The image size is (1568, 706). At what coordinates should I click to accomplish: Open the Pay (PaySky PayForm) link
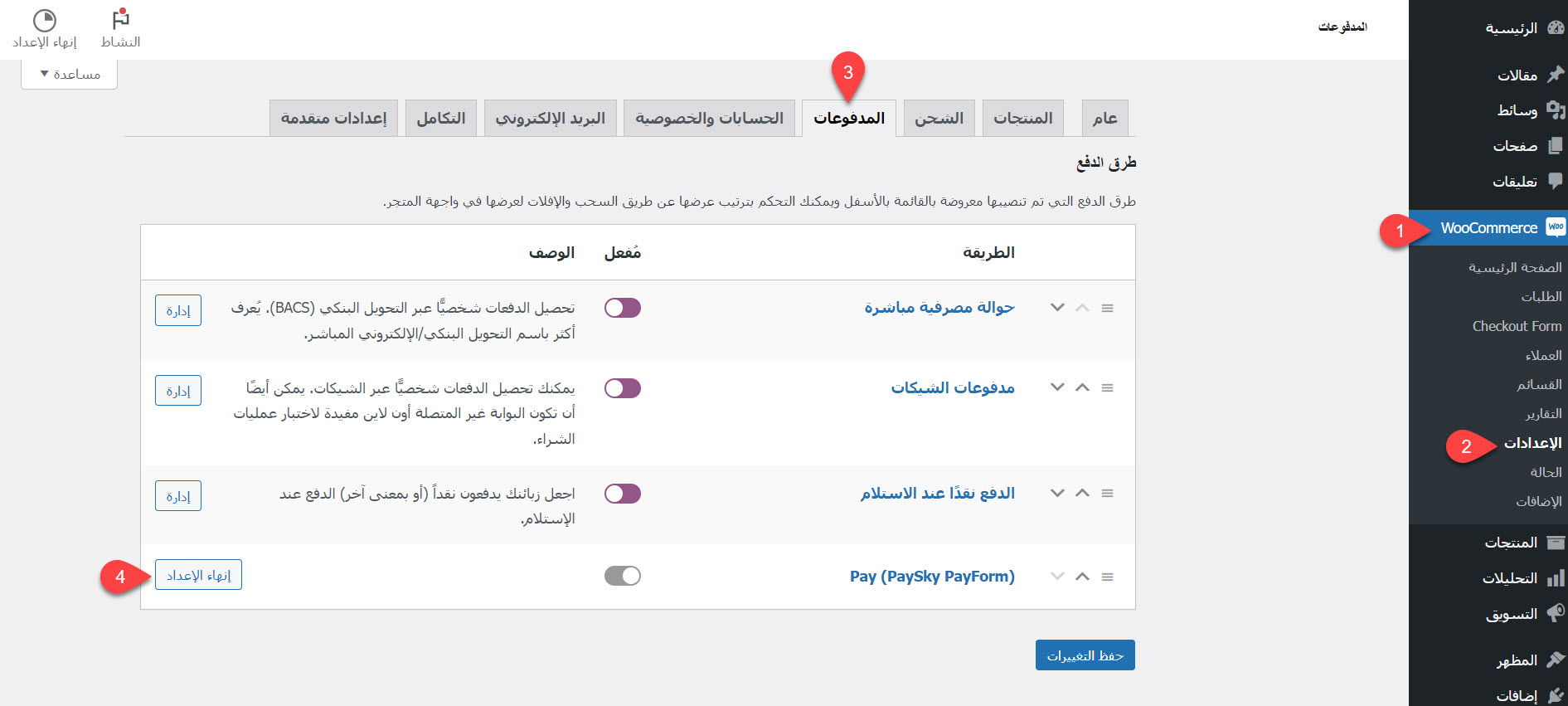[x=932, y=577]
